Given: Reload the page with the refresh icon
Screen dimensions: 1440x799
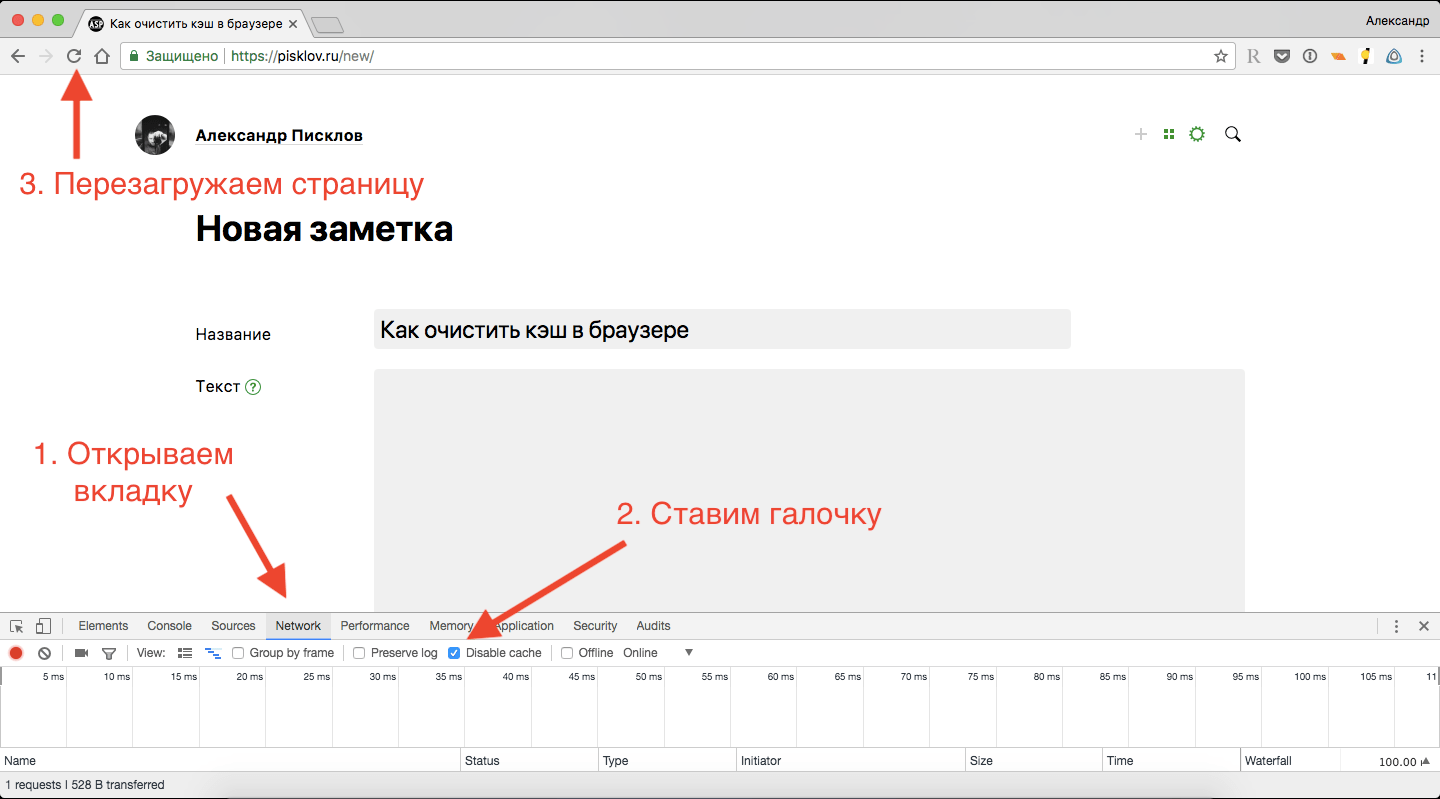Looking at the screenshot, I should pyautogui.click(x=74, y=57).
